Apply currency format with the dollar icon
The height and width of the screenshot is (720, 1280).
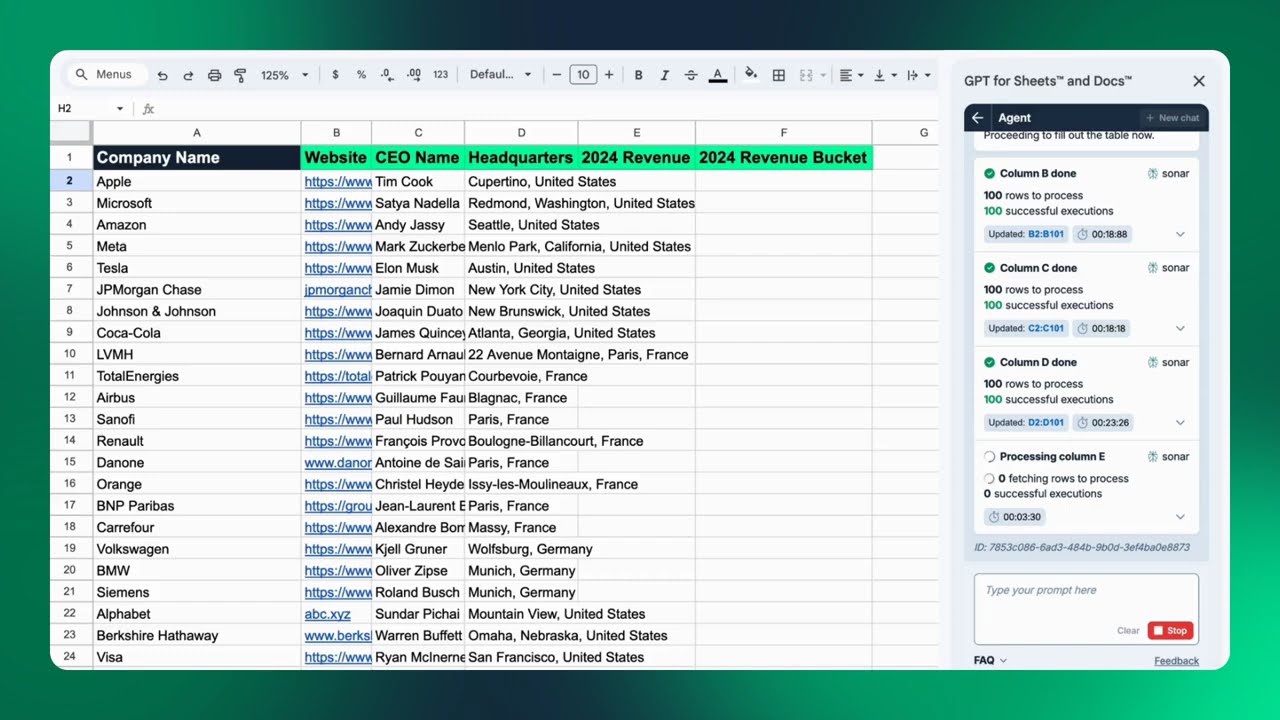coord(335,75)
